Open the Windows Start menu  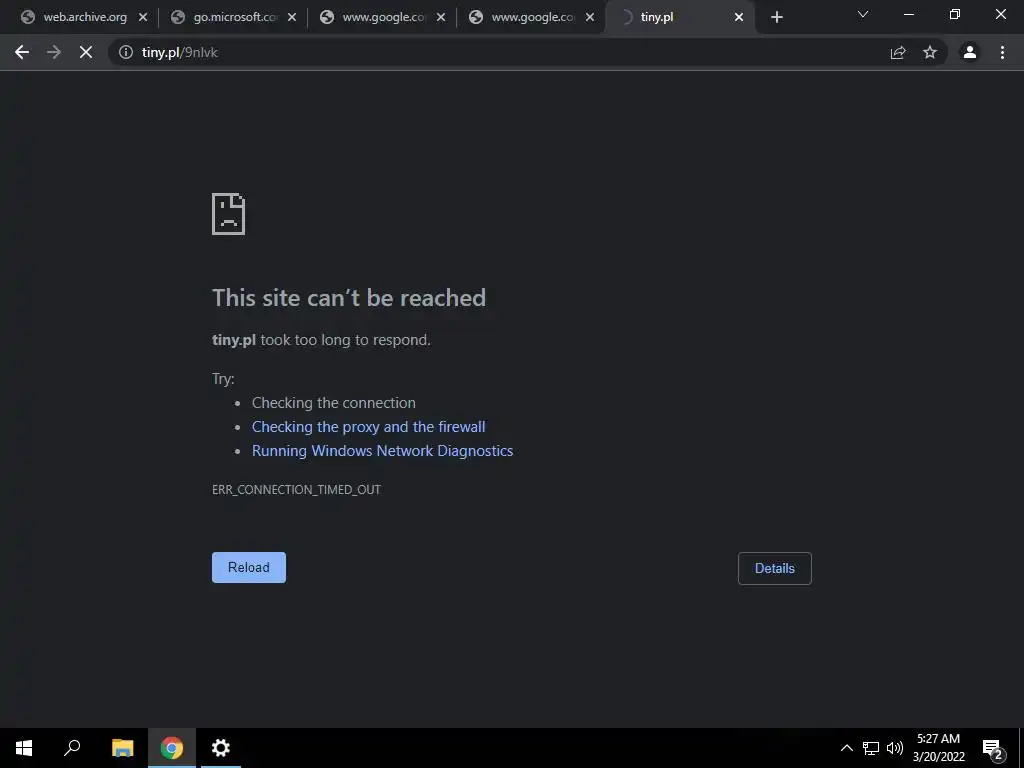(x=24, y=748)
